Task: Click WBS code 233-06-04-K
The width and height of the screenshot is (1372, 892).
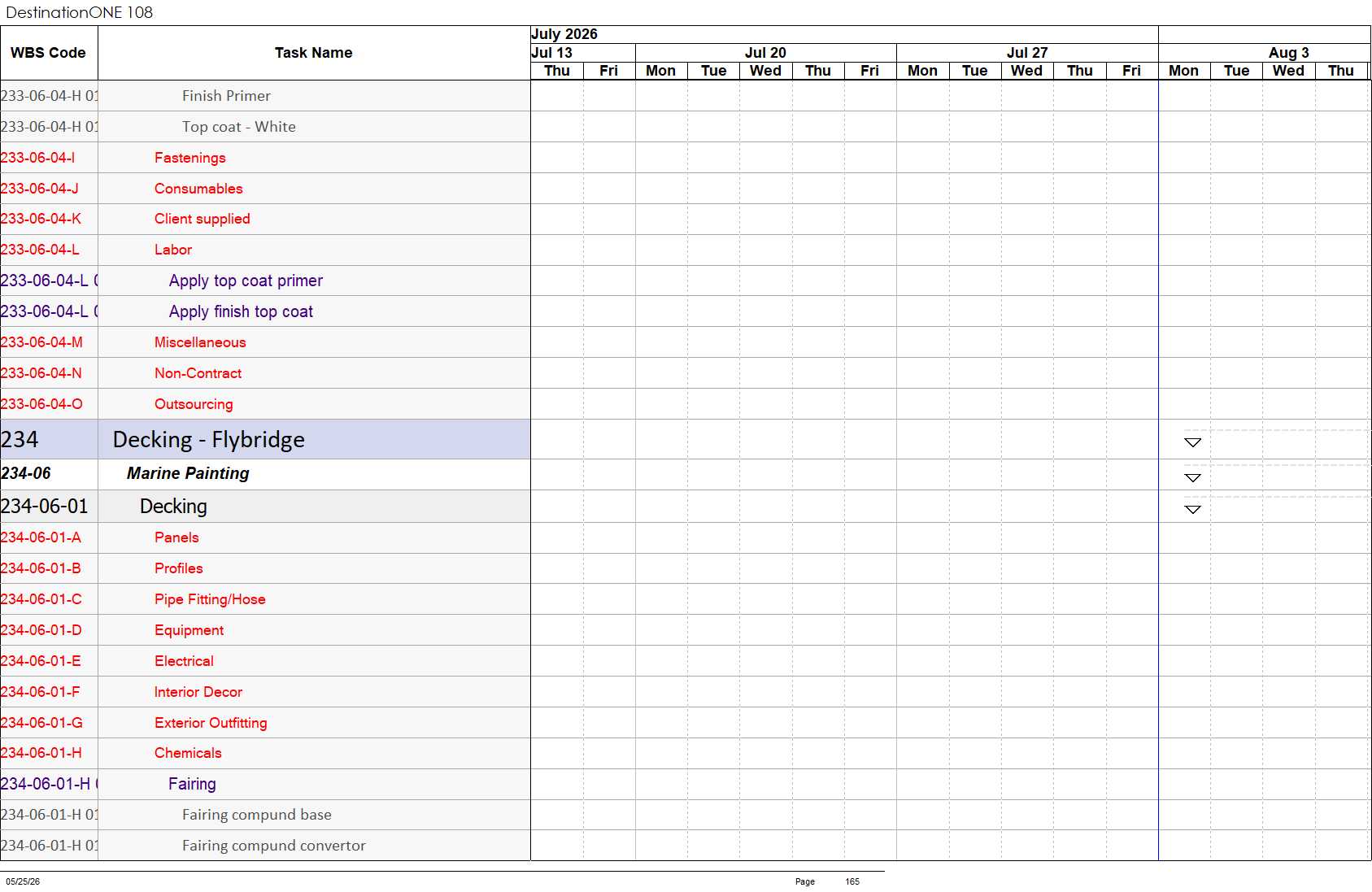Action: pyautogui.click(x=41, y=219)
